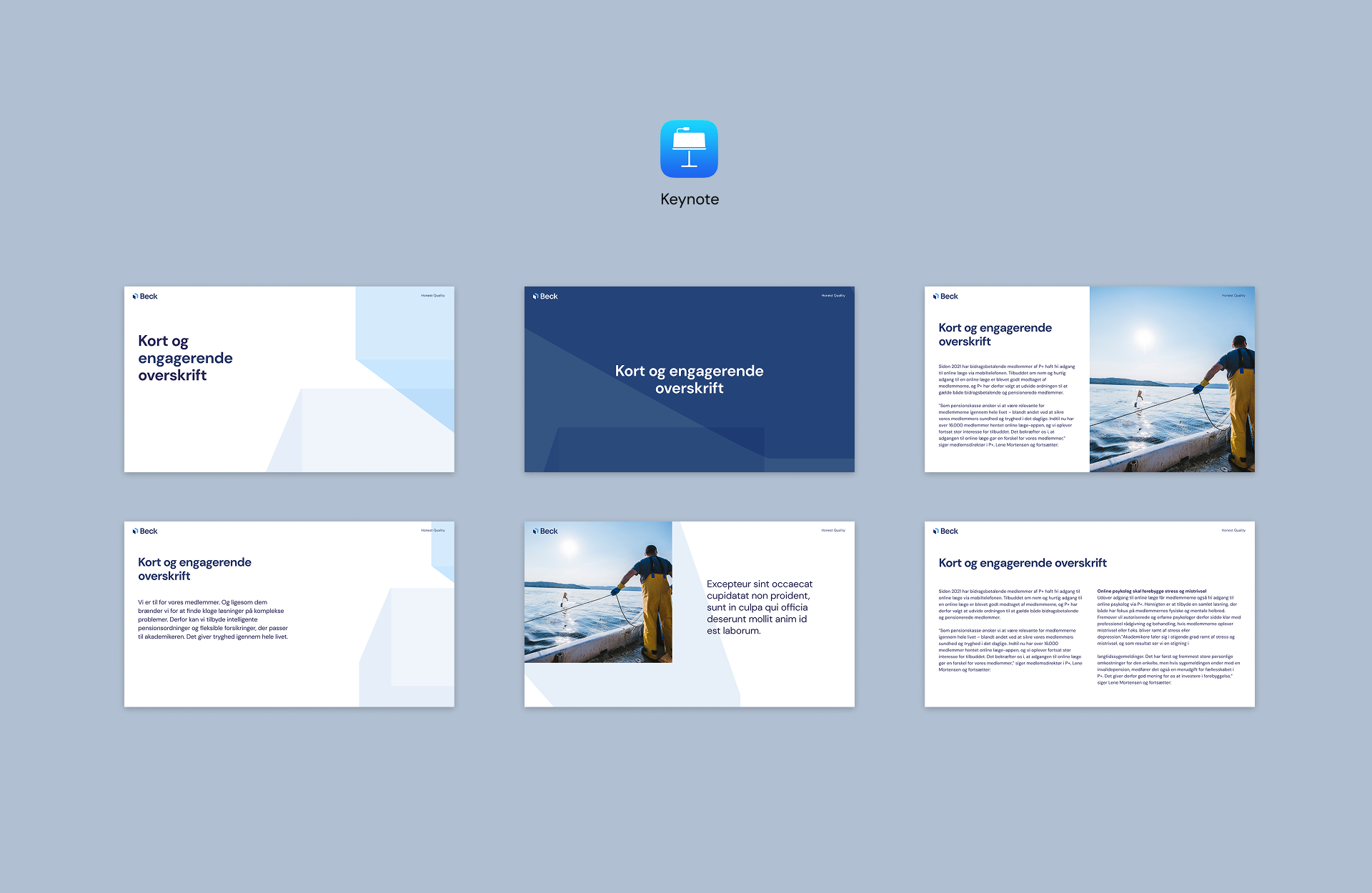
Task: Select the dark blue title slide heading
Action: coord(689,379)
